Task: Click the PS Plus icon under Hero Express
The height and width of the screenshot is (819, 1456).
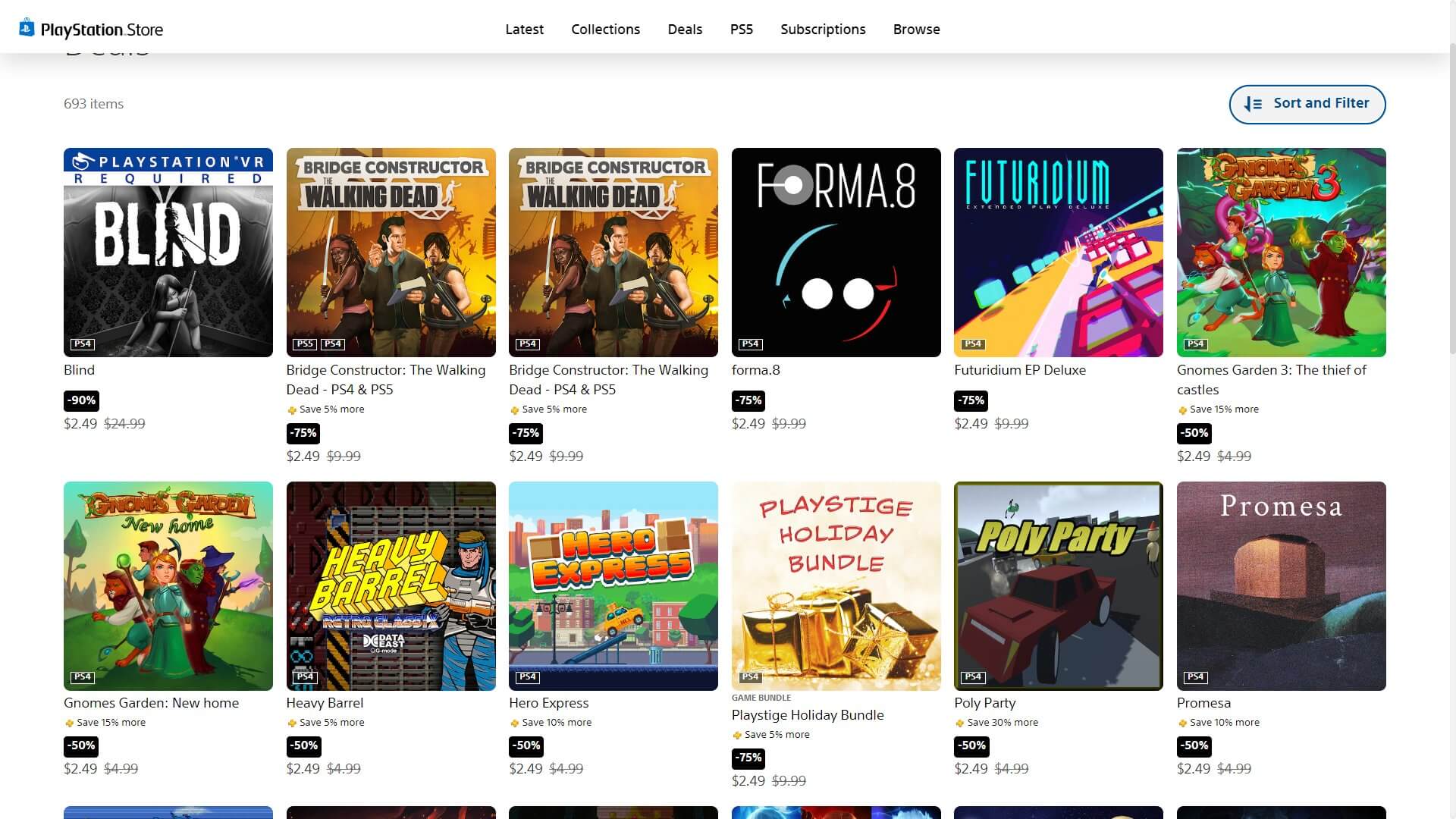Action: tap(514, 723)
